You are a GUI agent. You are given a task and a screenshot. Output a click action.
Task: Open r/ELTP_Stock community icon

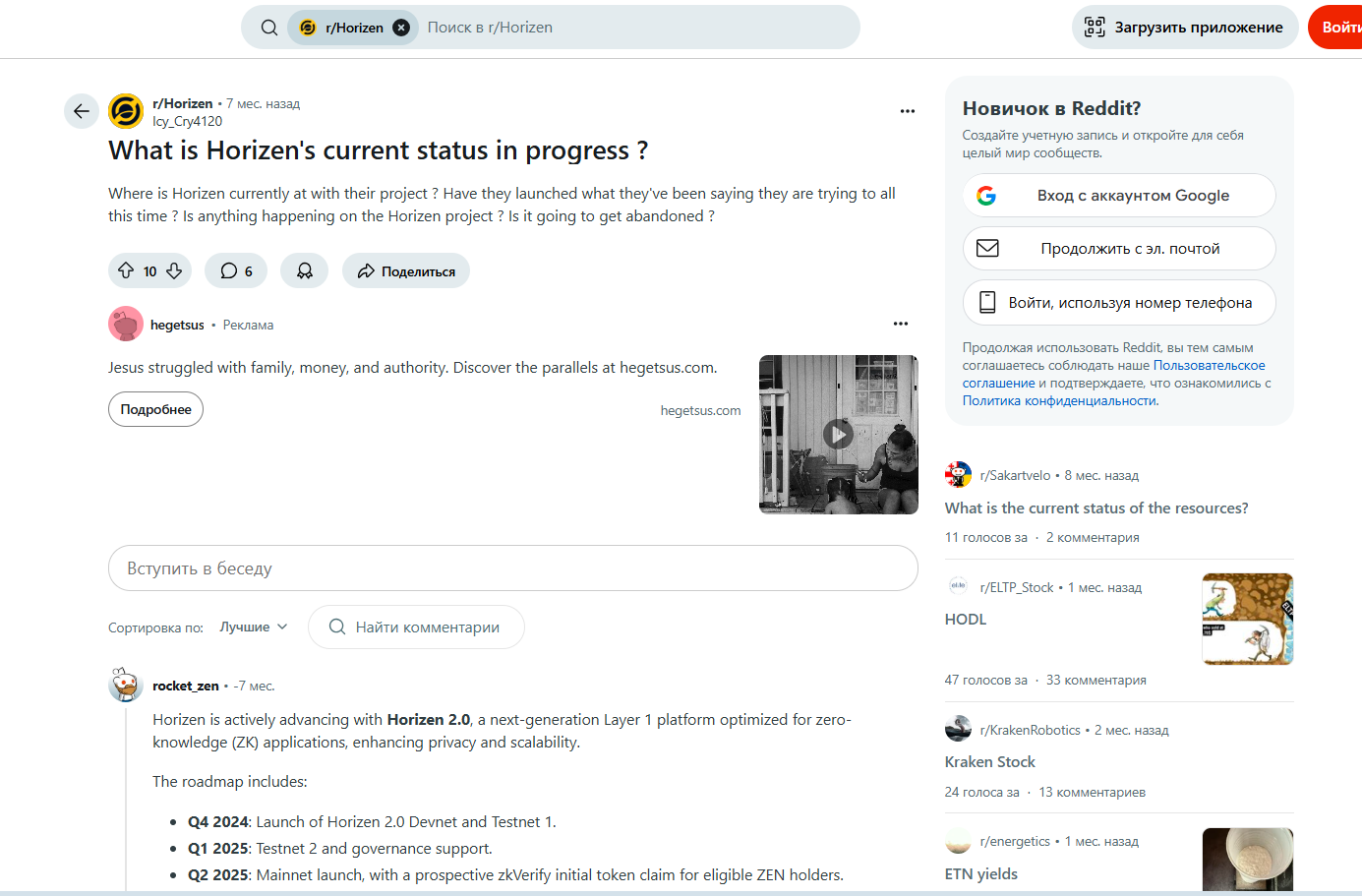pos(958,587)
